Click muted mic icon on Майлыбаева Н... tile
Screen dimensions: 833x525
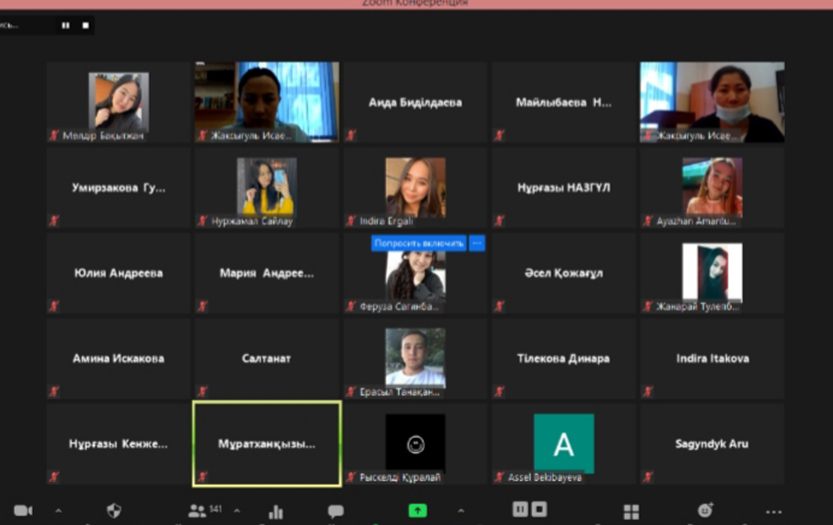click(499, 136)
